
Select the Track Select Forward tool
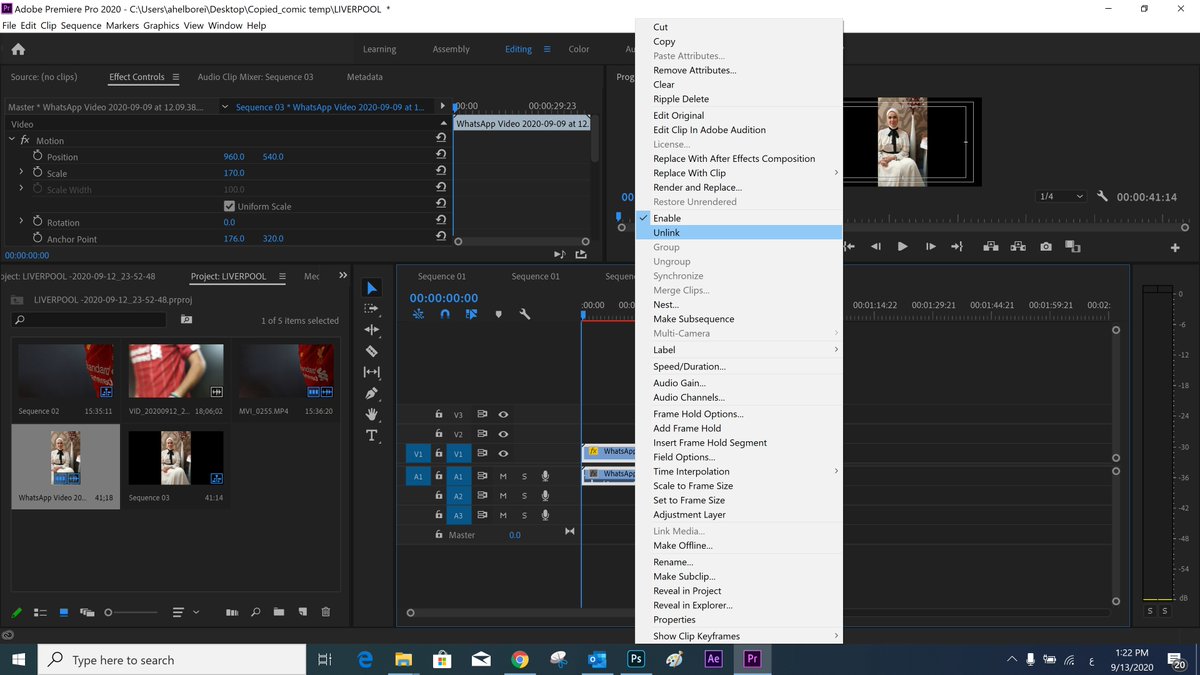tap(371, 309)
